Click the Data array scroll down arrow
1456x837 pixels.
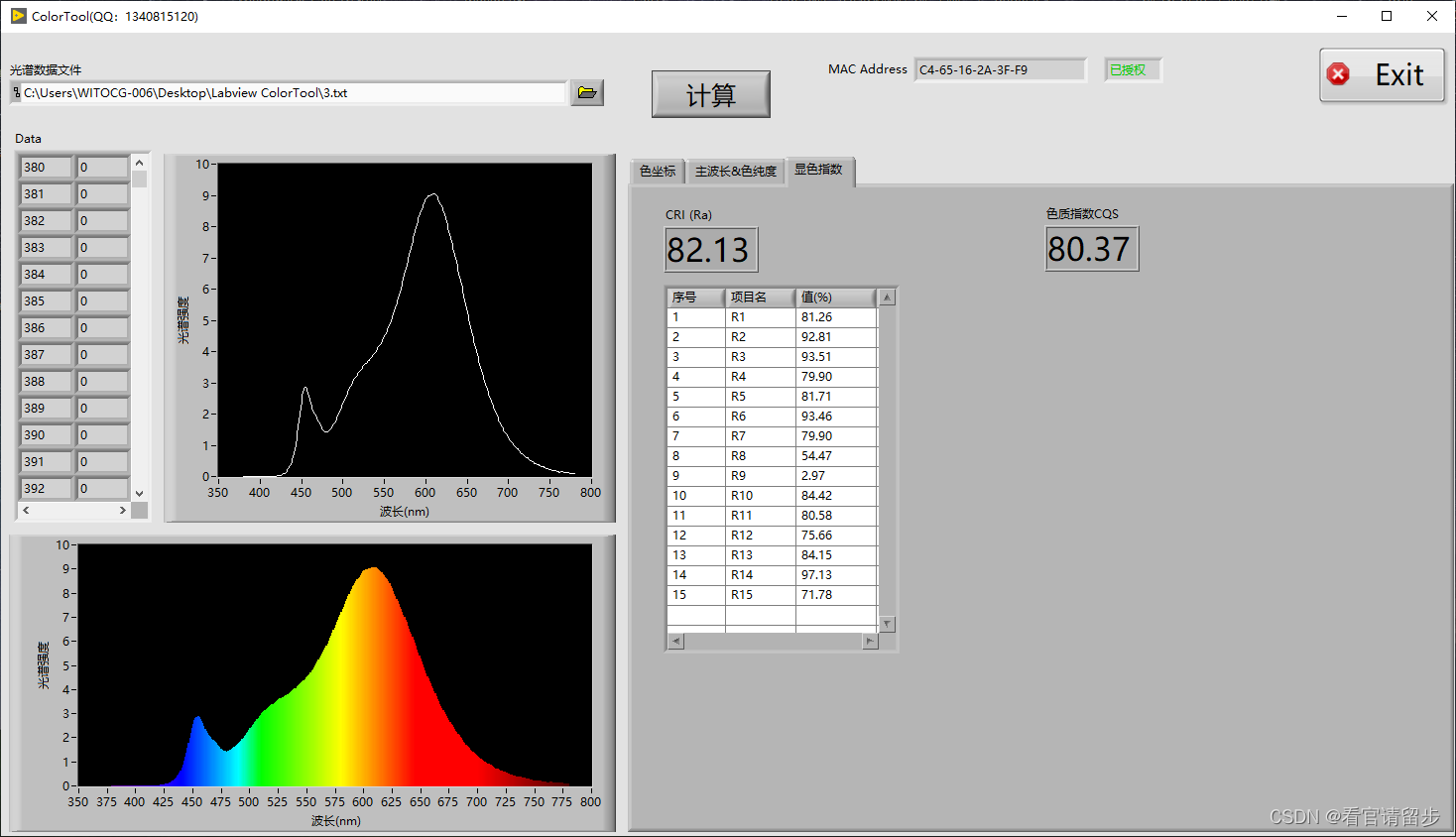click(139, 493)
